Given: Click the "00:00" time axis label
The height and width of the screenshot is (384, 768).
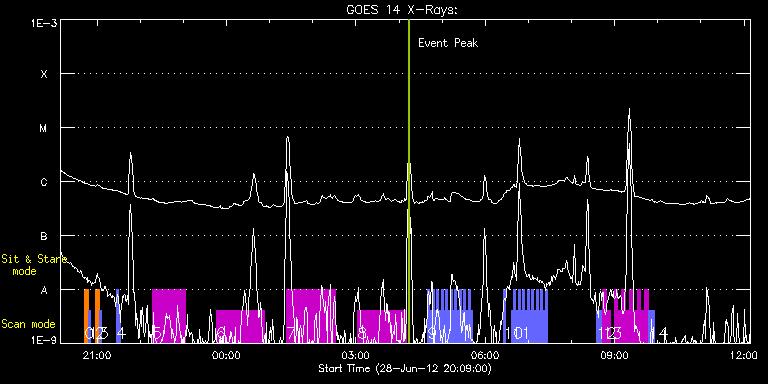Looking at the screenshot, I should click(x=227, y=356).
